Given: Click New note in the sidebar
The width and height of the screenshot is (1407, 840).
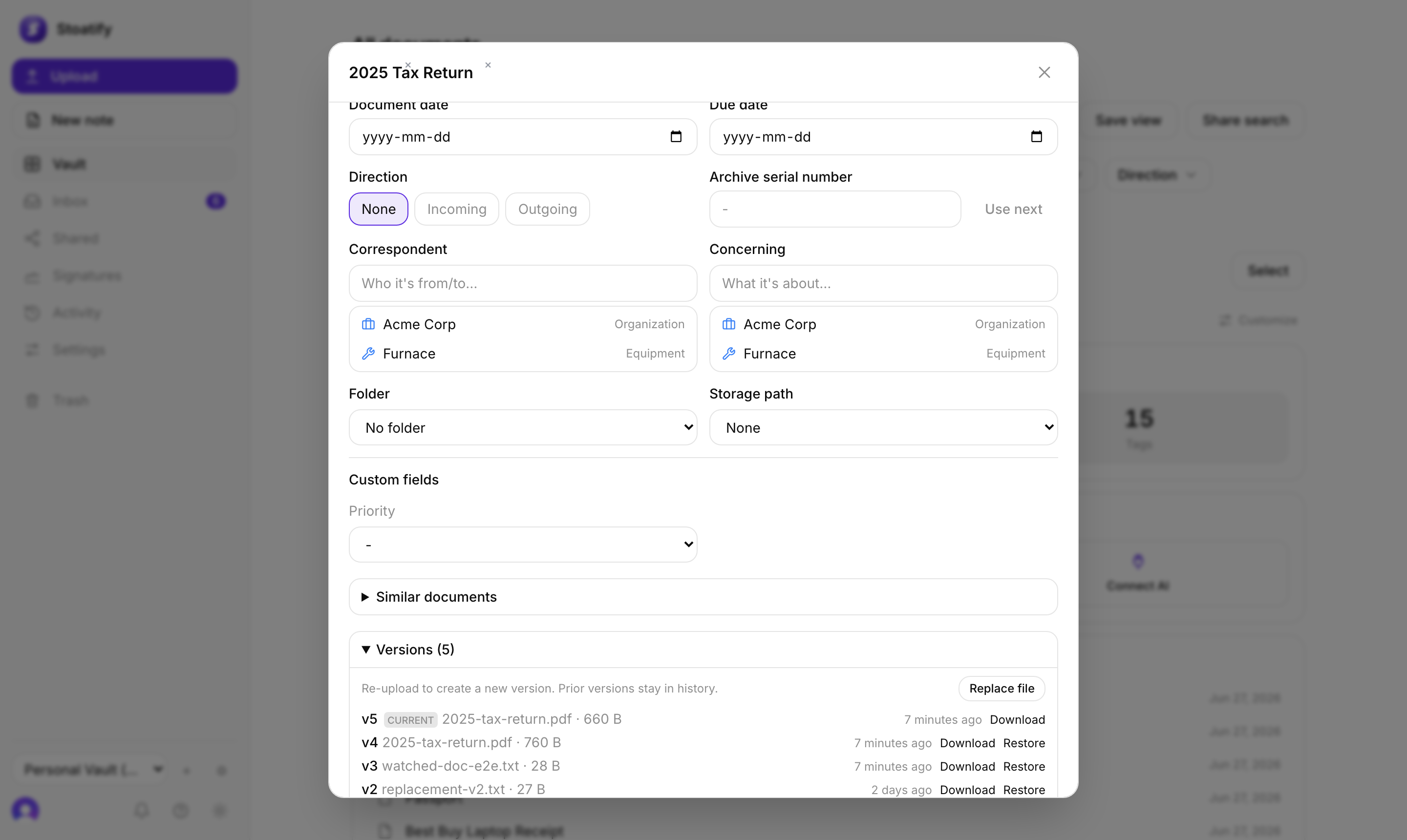Looking at the screenshot, I should (125, 120).
